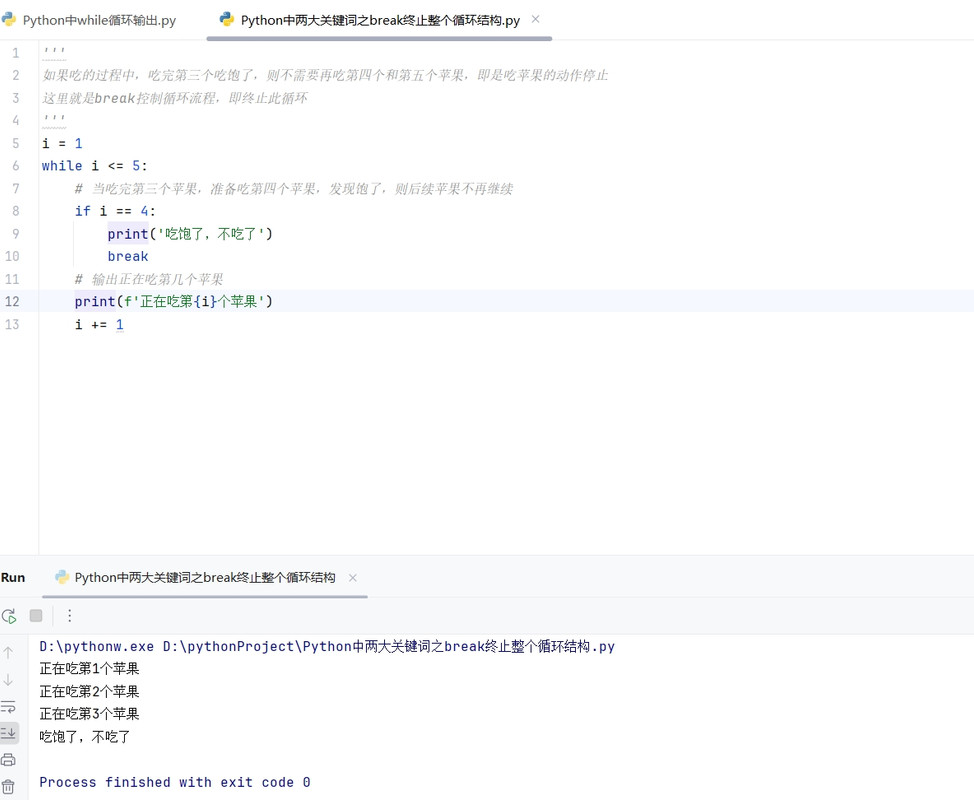Click console output '吃饱了，不吃了'
This screenshot has height=800, width=974.
[x=85, y=737]
